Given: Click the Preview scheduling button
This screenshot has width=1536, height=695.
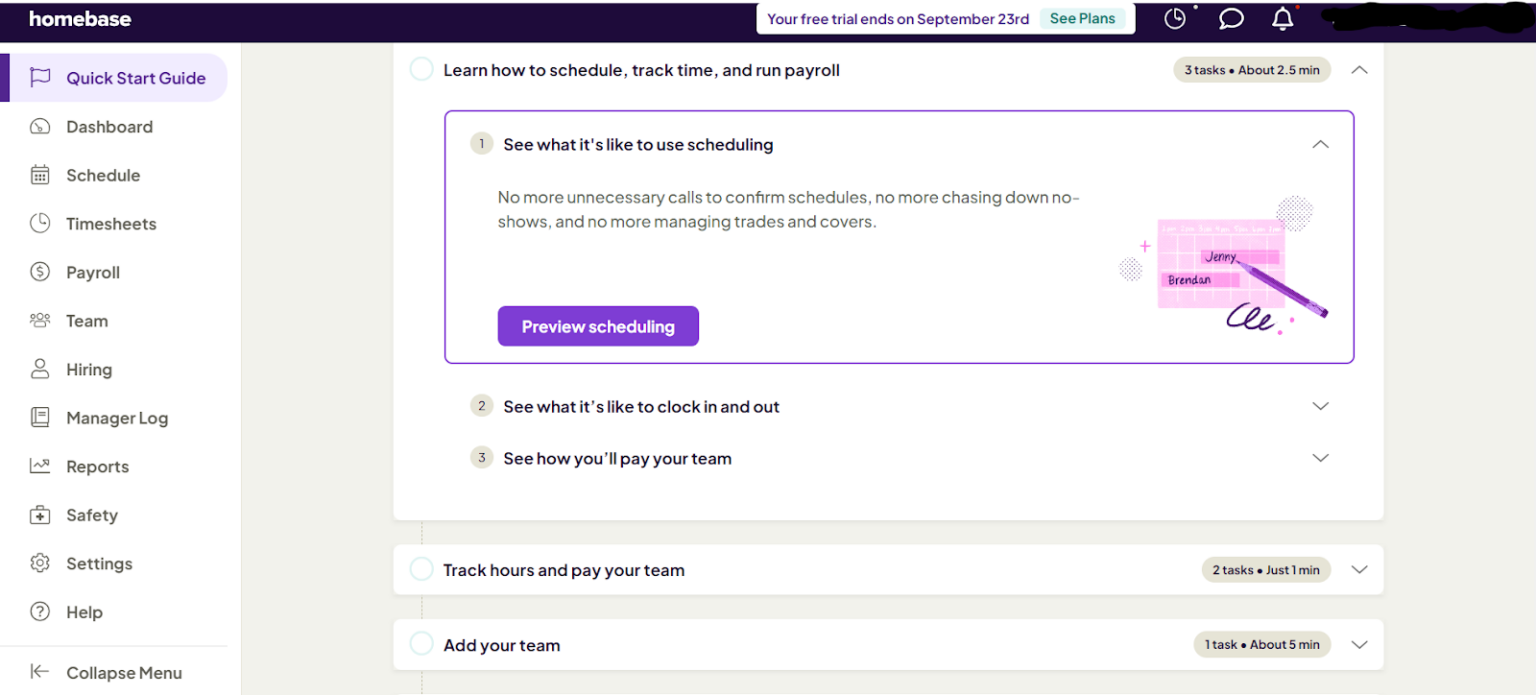Looking at the screenshot, I should (x=598, y=326).
